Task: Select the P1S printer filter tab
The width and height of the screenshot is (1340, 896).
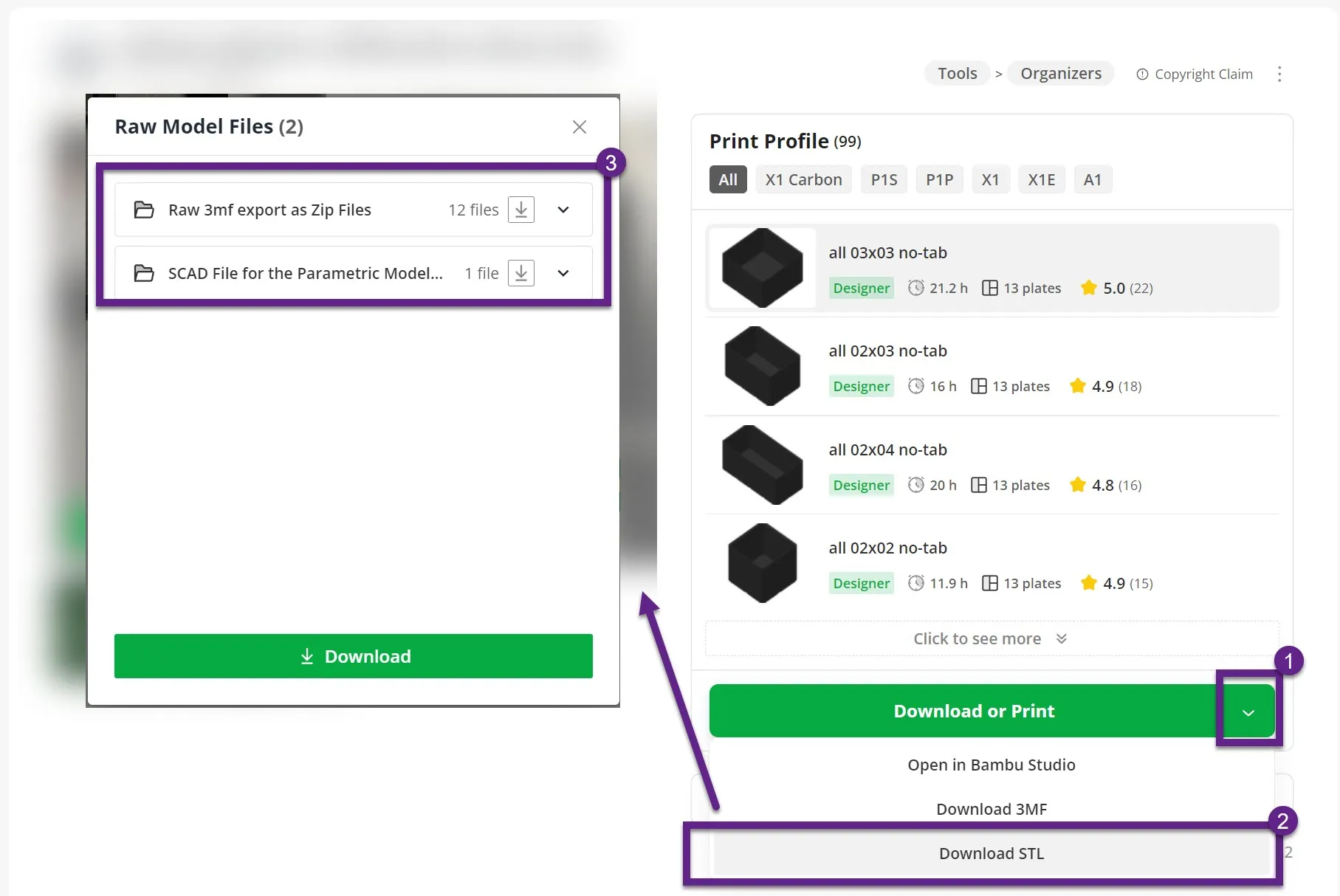Action: 884,179
